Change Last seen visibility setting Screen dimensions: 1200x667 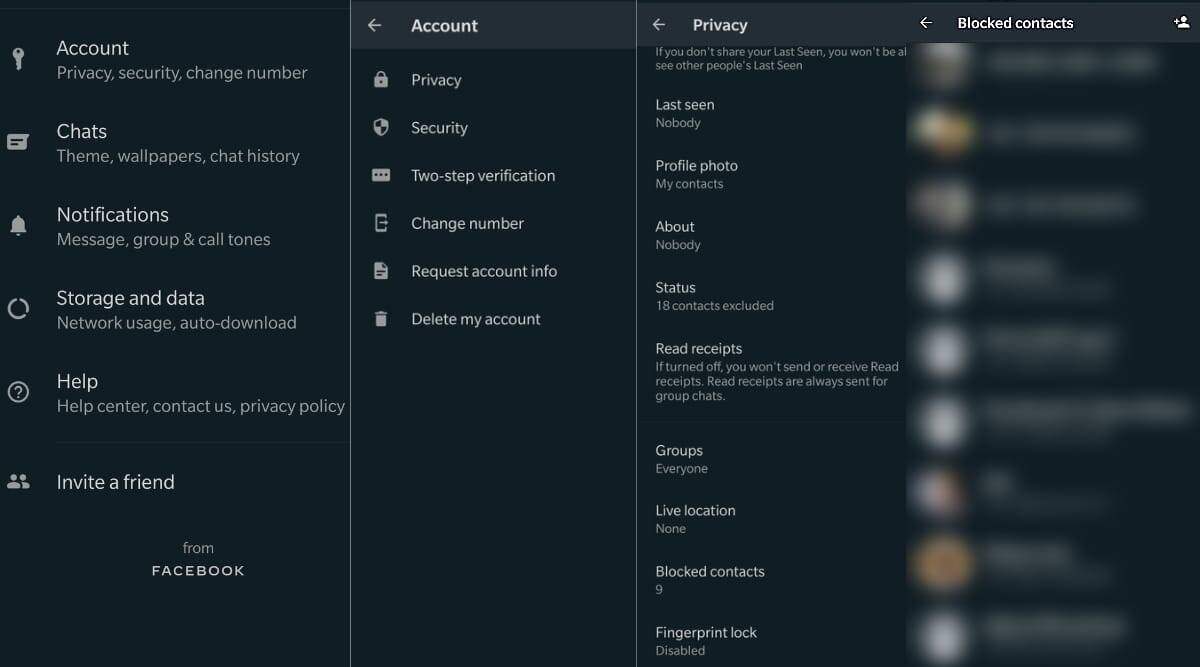[x=685, y=113]
